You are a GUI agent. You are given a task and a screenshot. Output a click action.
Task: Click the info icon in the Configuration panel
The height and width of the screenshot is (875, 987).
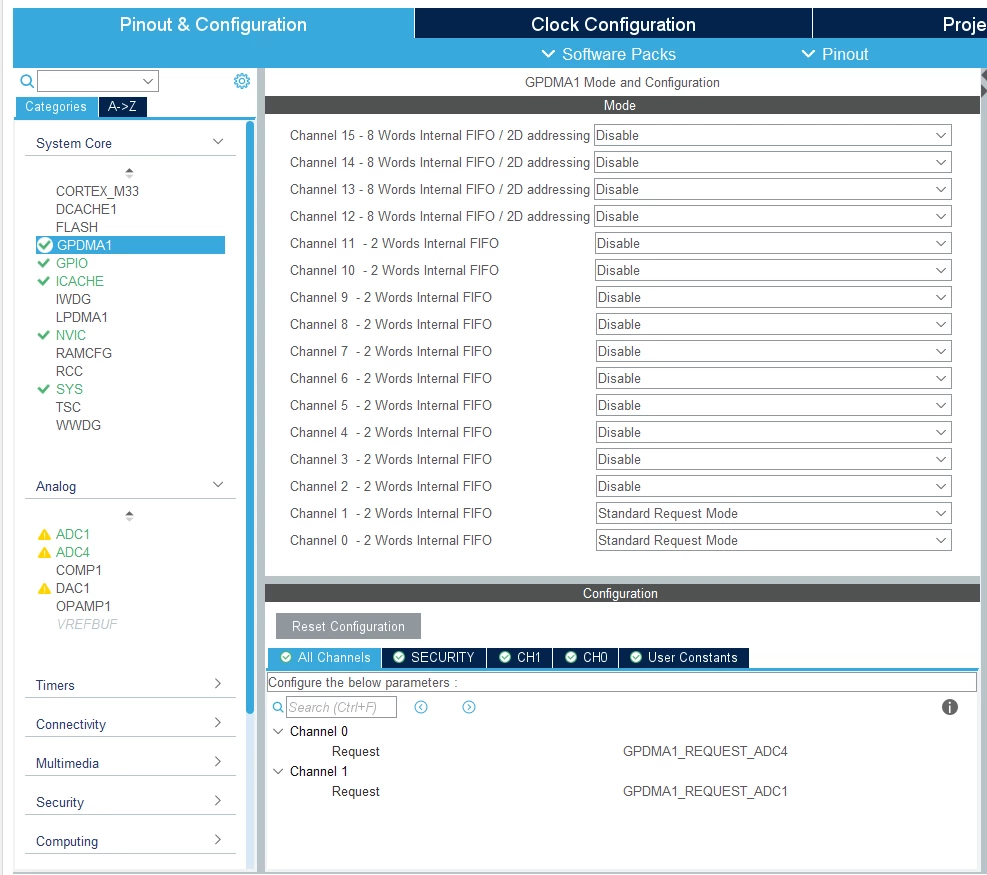[949, 707]
